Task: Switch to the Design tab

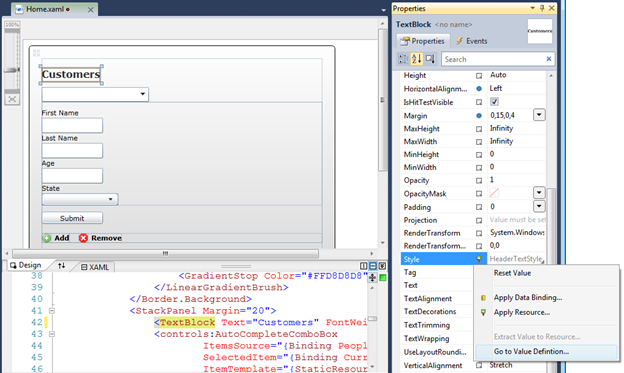Action: pos(26,265)
